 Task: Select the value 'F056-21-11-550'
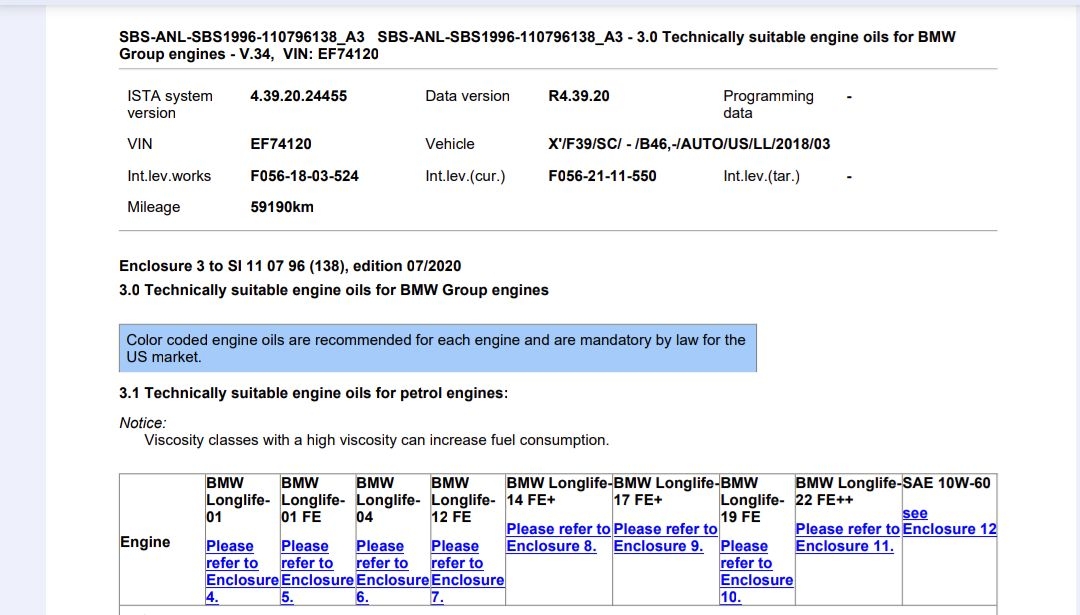coord(602,176)
